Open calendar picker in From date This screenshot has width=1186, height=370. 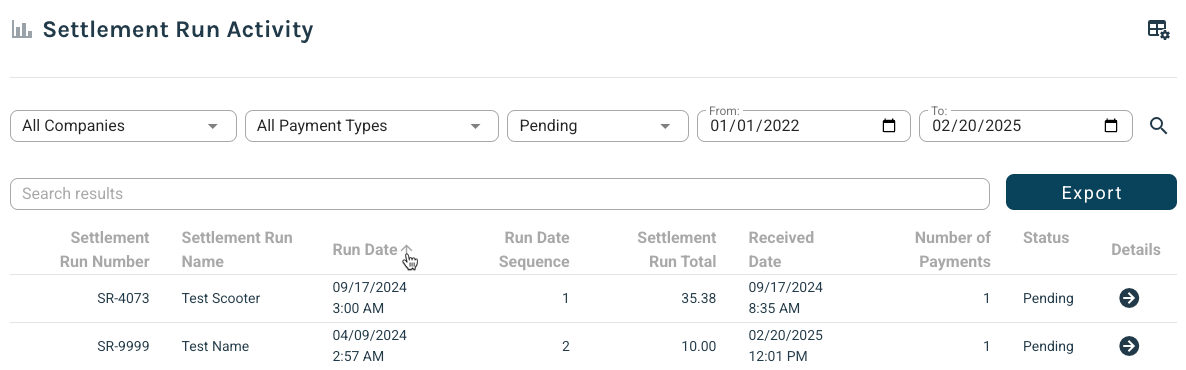pyautogui.click(x=890, y=126)
